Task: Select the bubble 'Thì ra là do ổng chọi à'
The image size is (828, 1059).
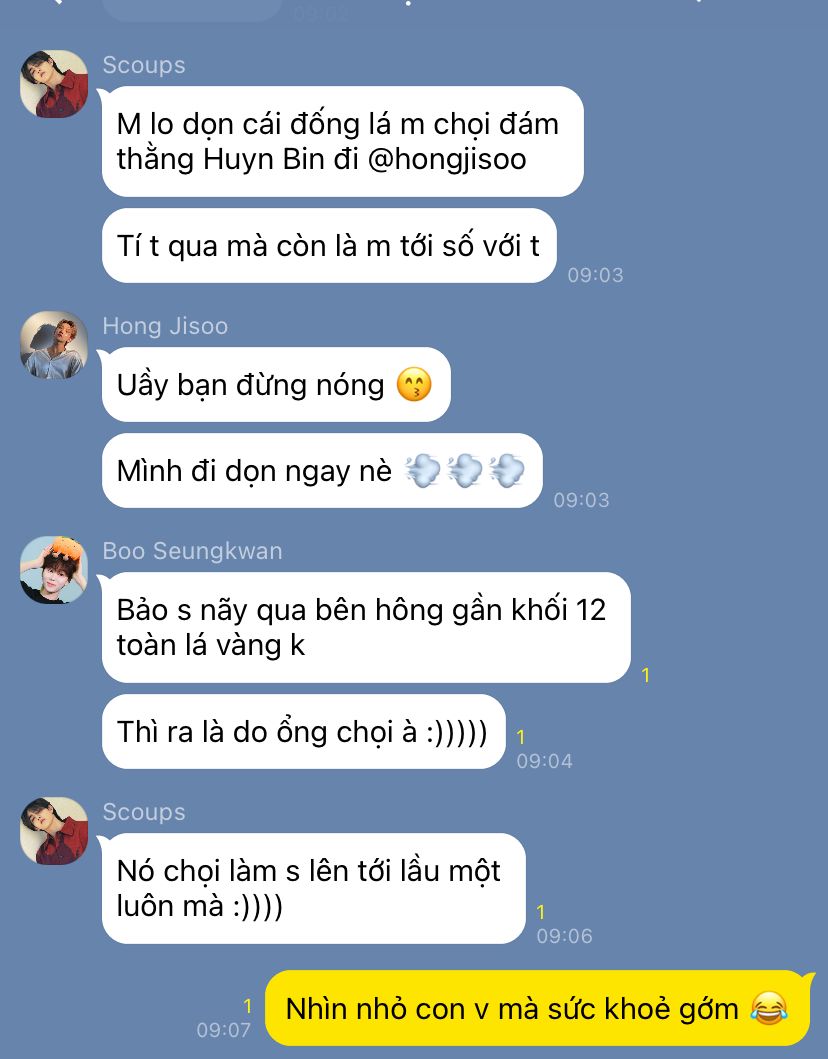Action: pyautogui.click(x=303, y=732)
